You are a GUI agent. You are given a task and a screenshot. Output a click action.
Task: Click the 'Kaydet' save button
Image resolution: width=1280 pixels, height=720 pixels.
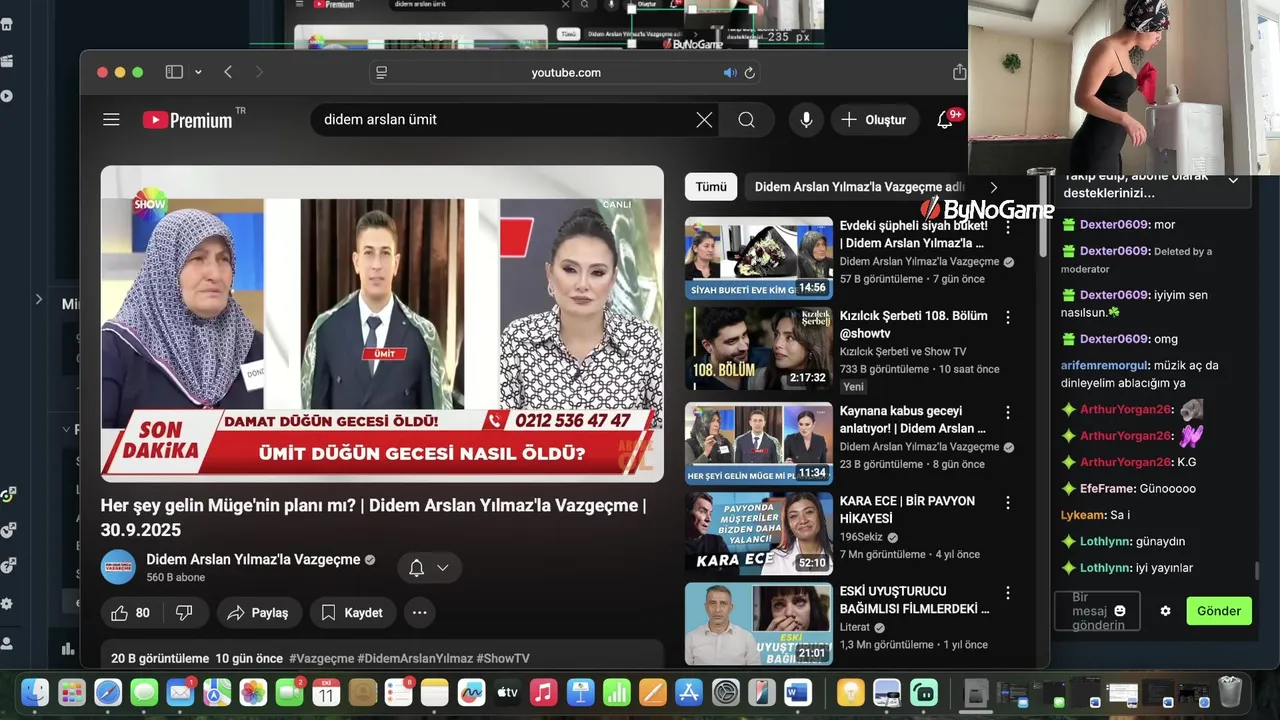pyautogui.click(x=353, y=613)
